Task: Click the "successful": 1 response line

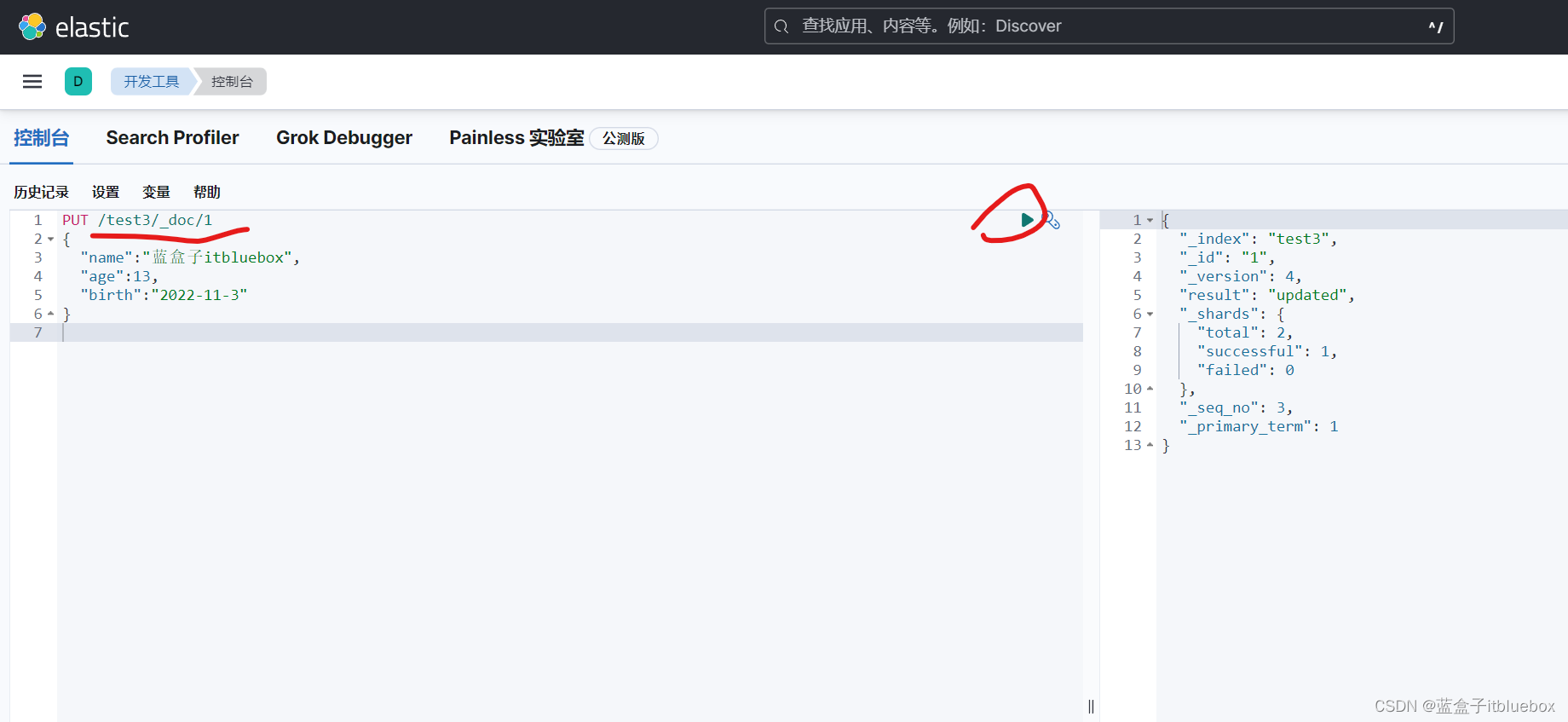Action: tap(1266, 351)
